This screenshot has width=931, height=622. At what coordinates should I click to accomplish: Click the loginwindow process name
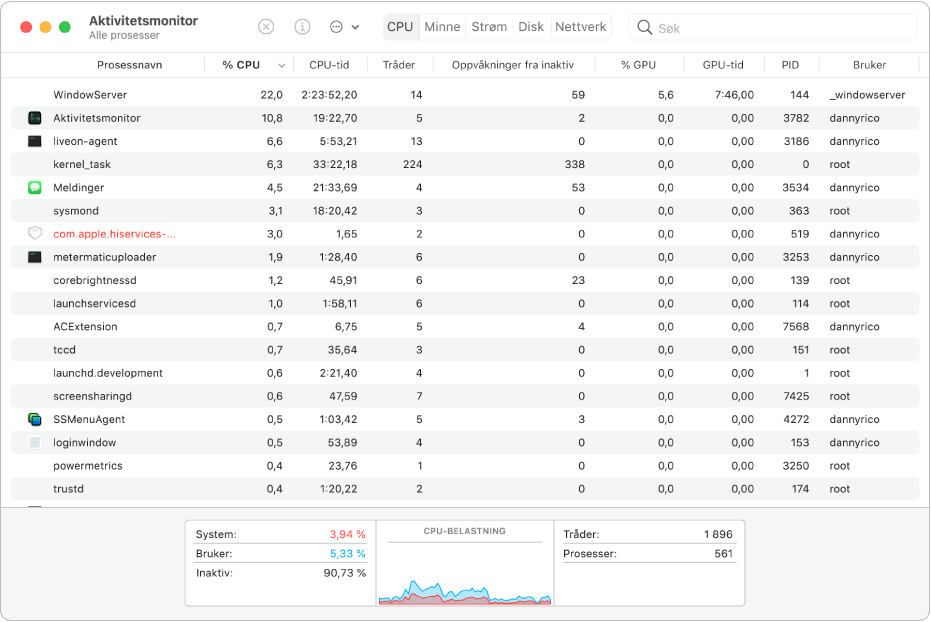coord(85,443)
